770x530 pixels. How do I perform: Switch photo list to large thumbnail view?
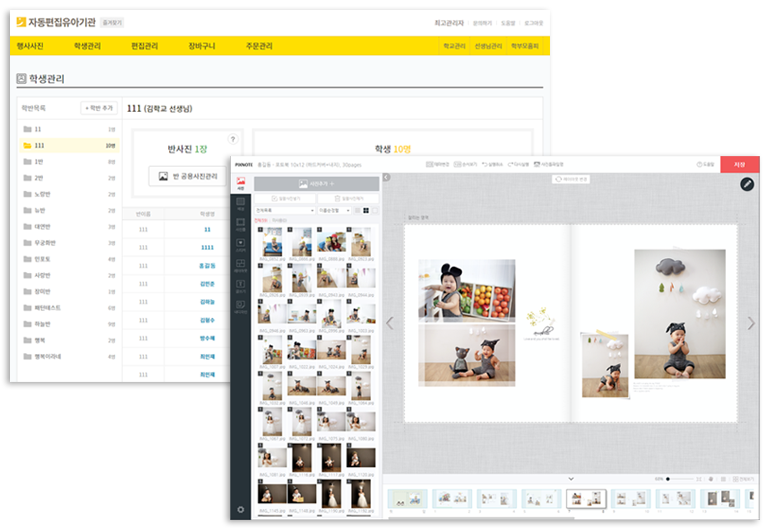[375, 210]
